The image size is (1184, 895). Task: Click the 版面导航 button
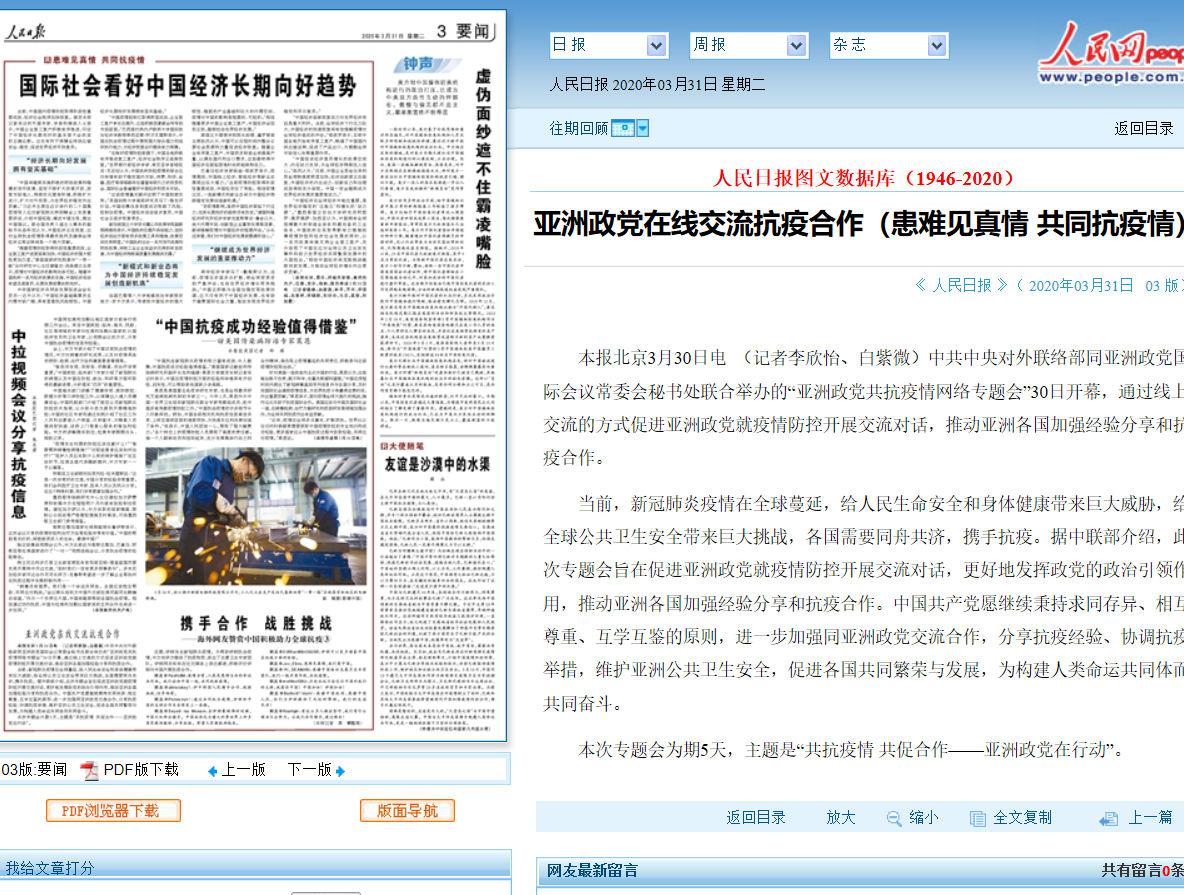[x=408, y=810]
